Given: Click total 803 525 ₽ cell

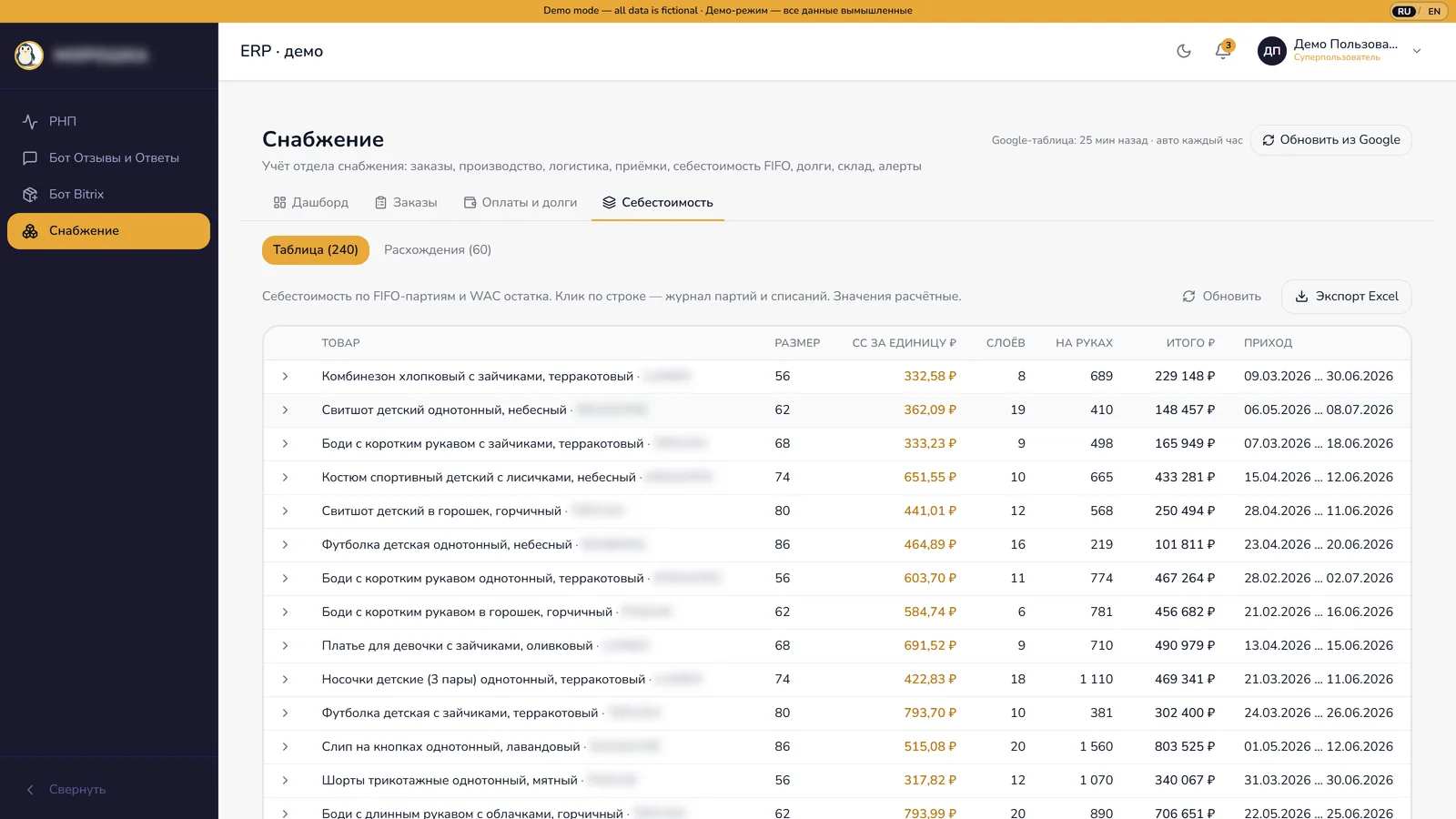Looking at the screenshot, I should pos(1185,746).
